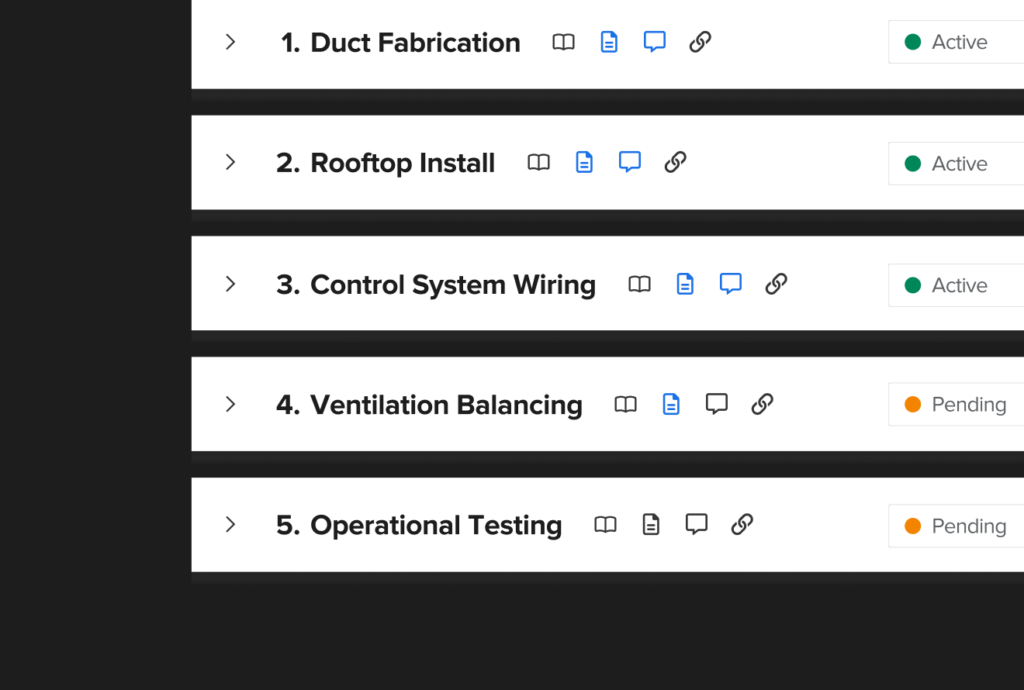Open the comments bubble for Rooftop Install
Image resolution: width=1024 pixels, height=690 pixels.
629,162
